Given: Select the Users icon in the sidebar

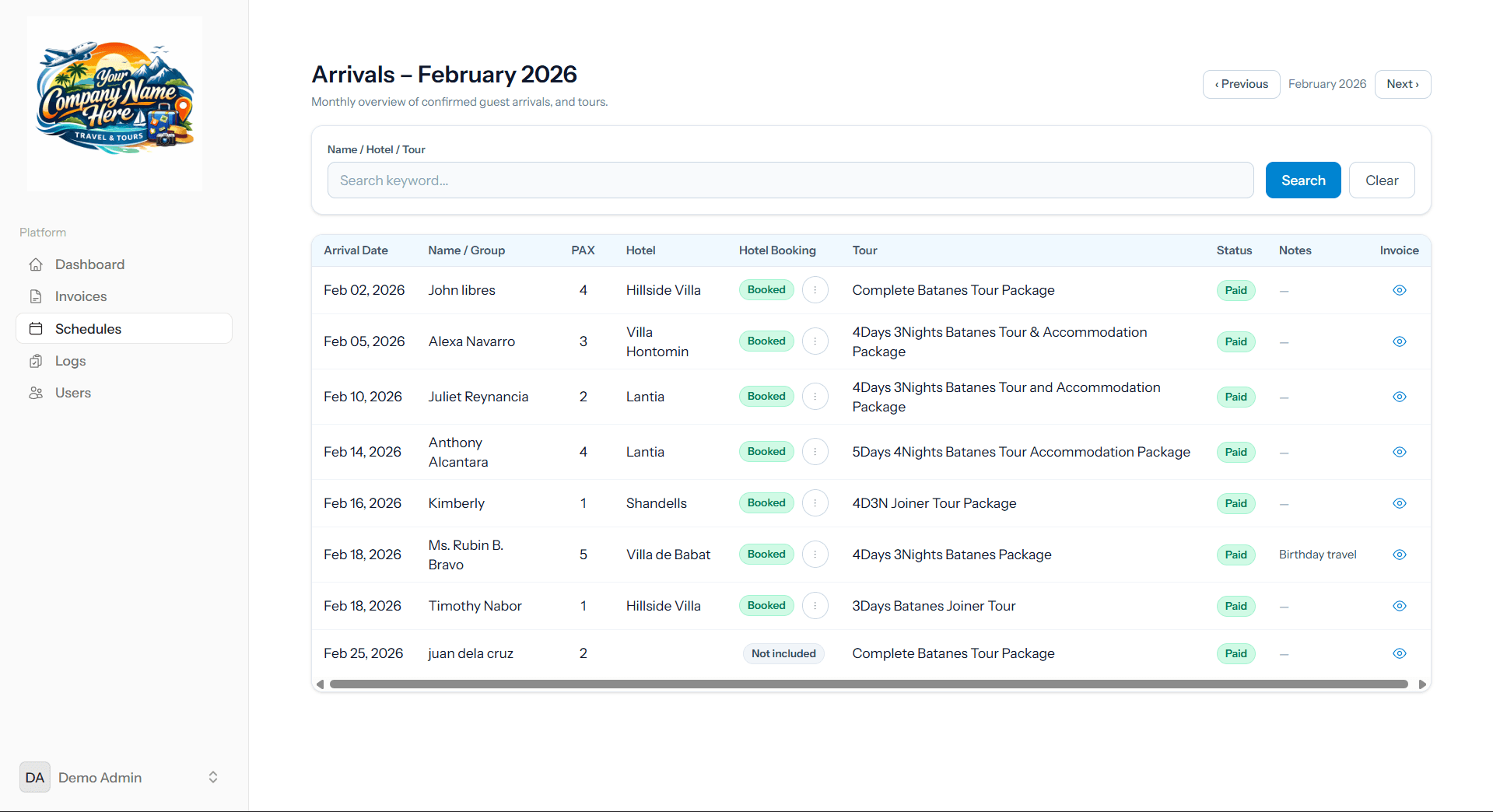Looking at the screenshot, I should pos(37,393).
